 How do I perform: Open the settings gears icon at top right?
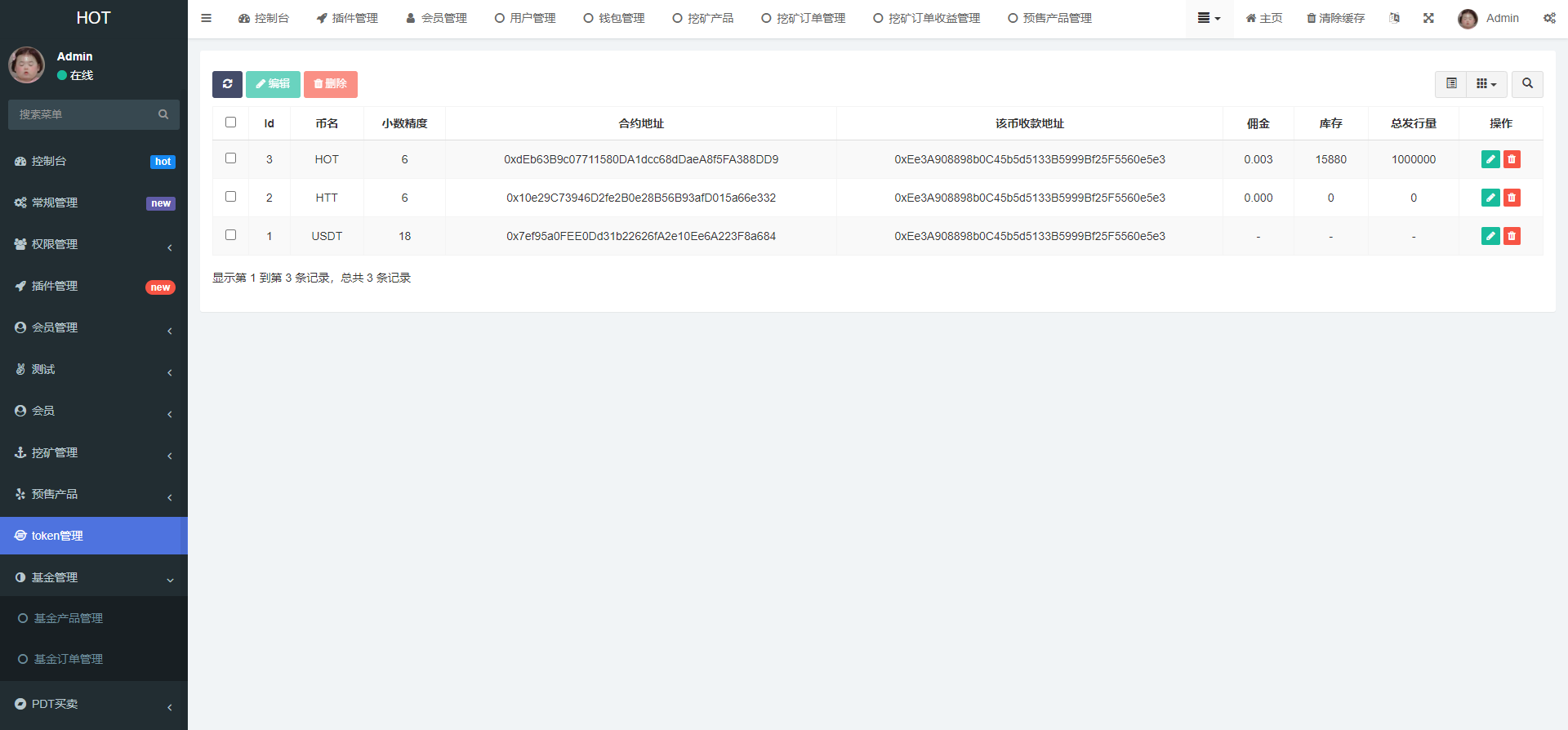pos(1549,18)
